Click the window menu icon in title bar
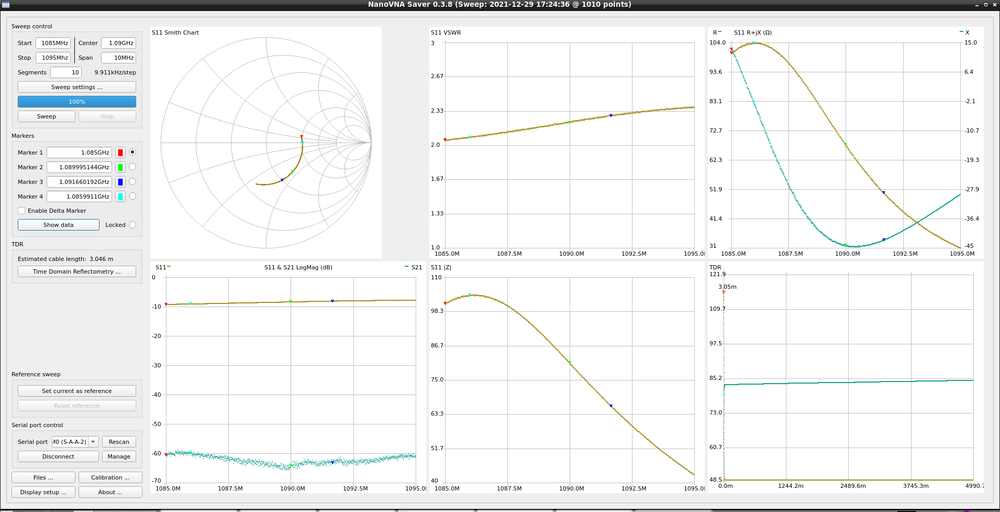 click(x=7, y=6)
